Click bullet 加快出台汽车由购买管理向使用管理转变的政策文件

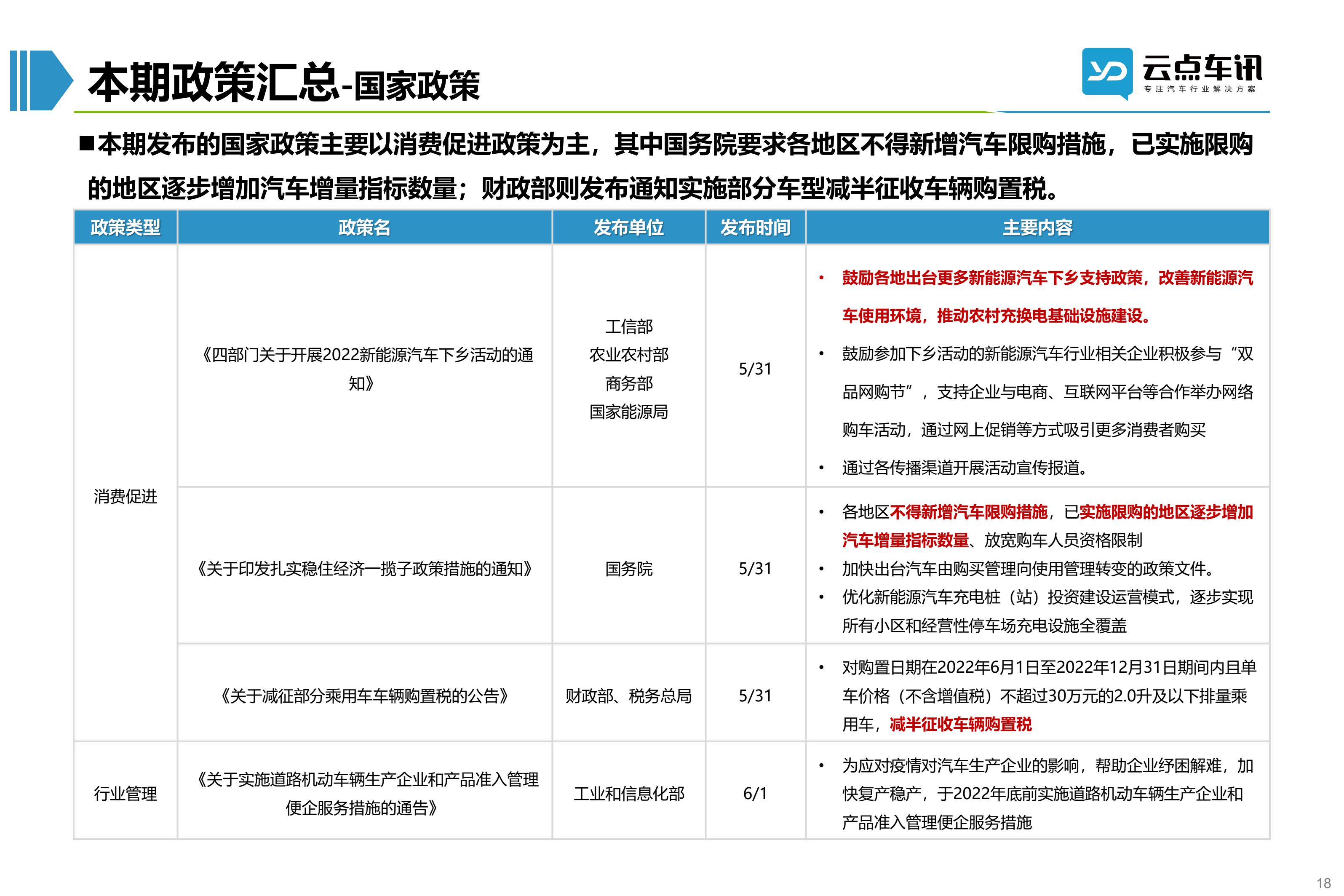pyautogui.click(x=1028, y=569)
